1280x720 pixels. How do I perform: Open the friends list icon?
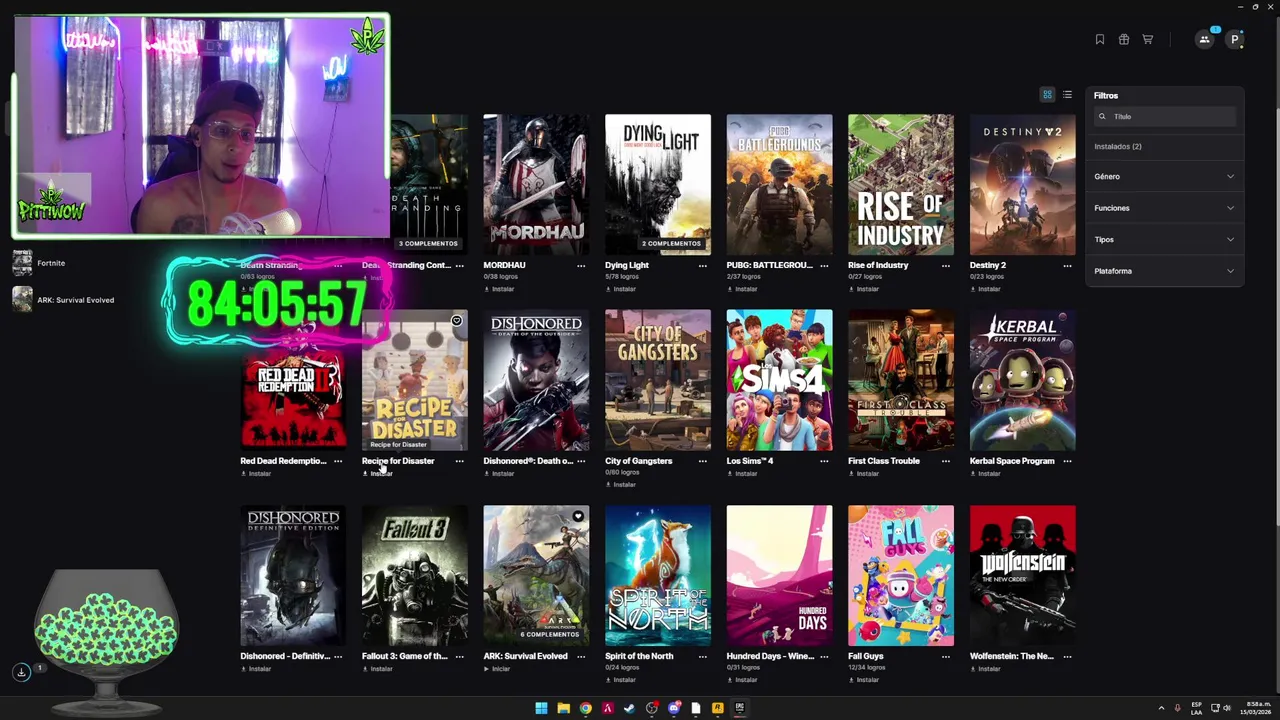click(1205, 39)
